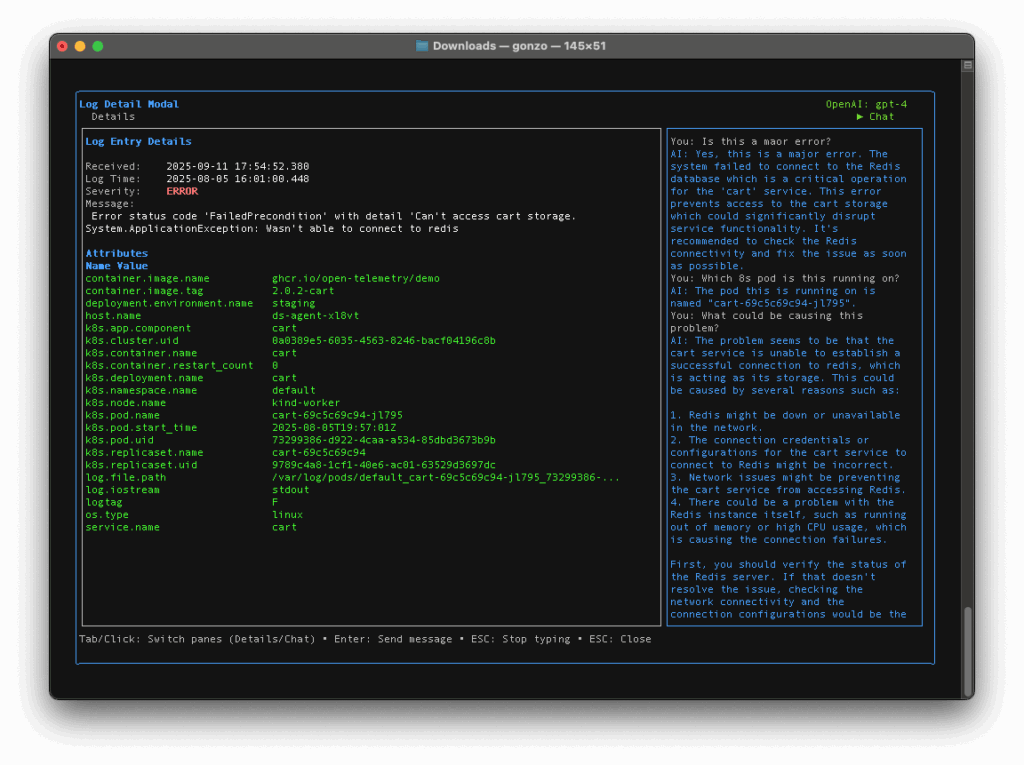Screen dimensions: 1024x765
Task: Click the green arrow beside Chat
Action: 860,117
